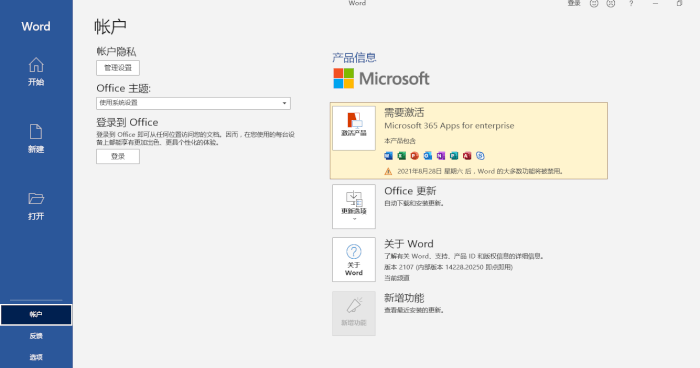Click the 登录 sign-in link in title bar

pyautogui.click(x=574, y=4)
